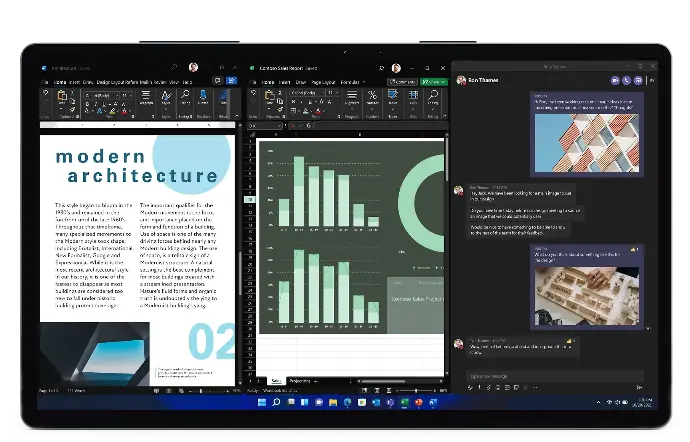The width and height of the screenshot is (690, 442).
Task: Switch to Page Layout tab in Excel
Action: click(x=325, y=81)
